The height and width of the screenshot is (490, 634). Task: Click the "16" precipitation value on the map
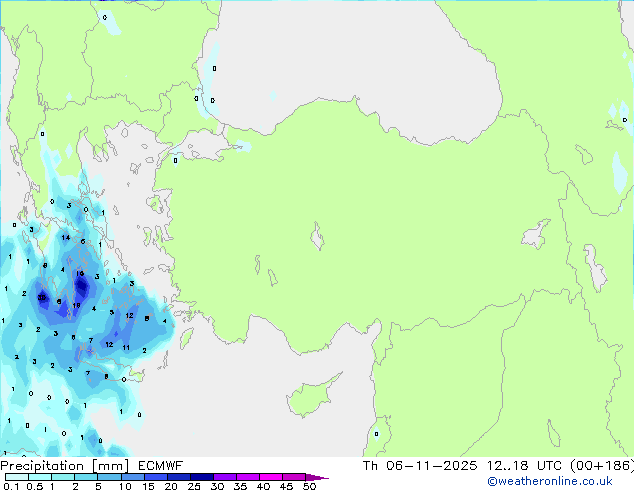coord(80,273)
